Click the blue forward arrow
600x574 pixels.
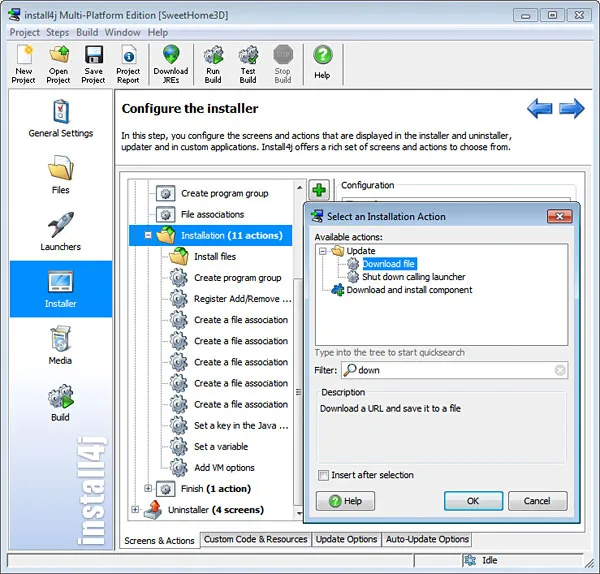572,108
